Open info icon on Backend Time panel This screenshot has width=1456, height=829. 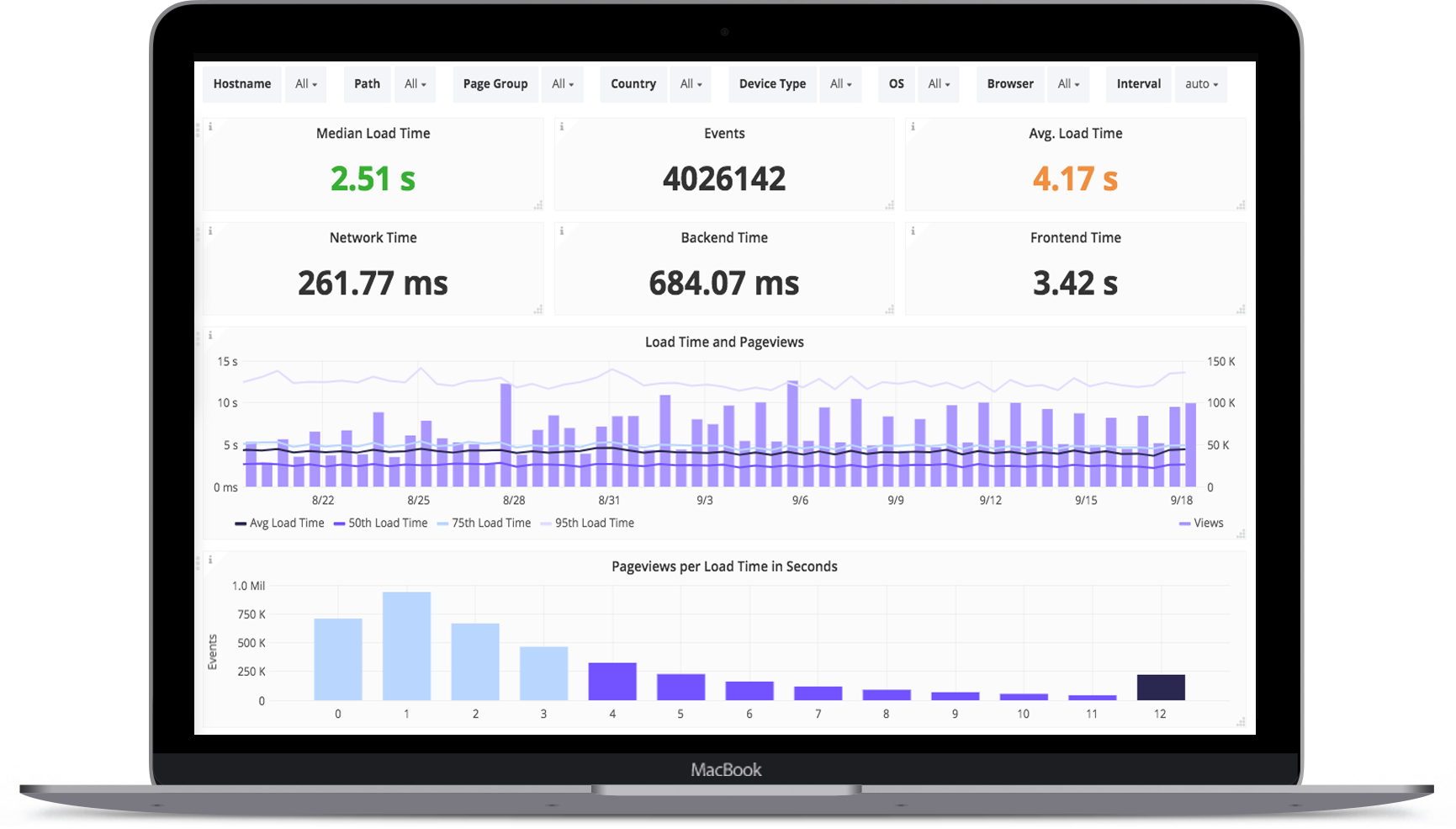(562, 231)
